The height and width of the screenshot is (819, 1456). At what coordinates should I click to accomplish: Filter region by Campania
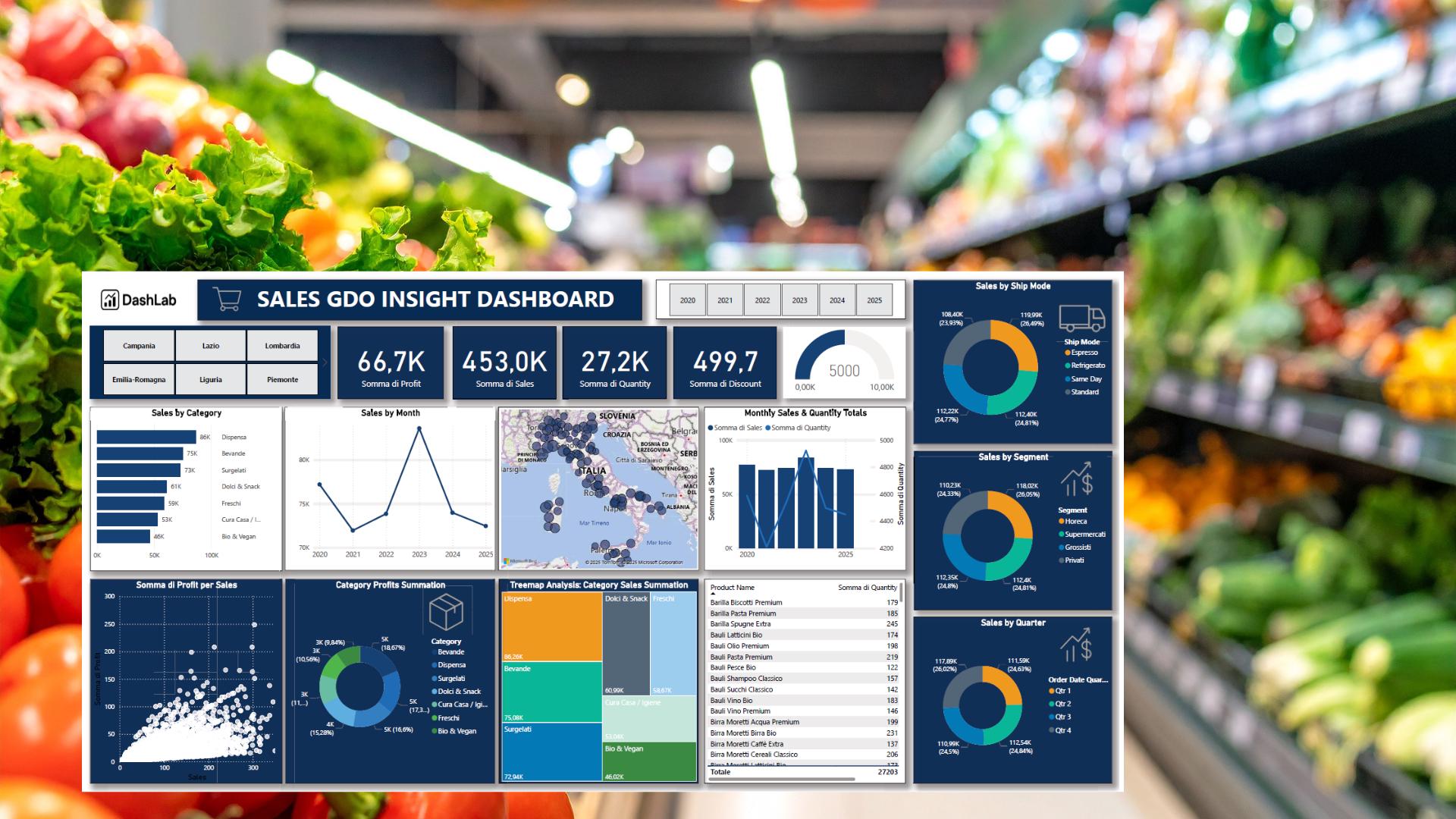(139, 346)
